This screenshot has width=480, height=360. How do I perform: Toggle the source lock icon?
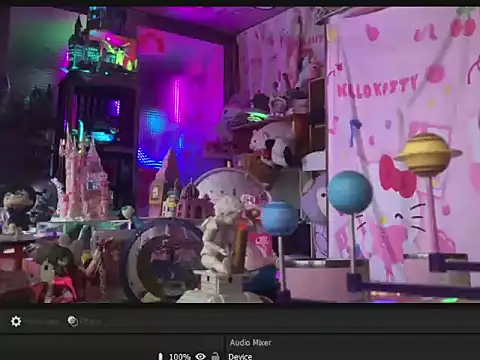tap(215, 356)
